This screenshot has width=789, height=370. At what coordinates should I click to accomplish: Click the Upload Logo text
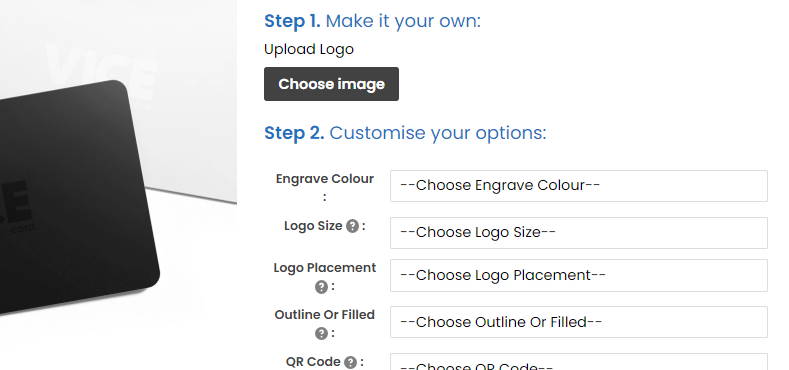pyautogui.click(x=308, y=49)
